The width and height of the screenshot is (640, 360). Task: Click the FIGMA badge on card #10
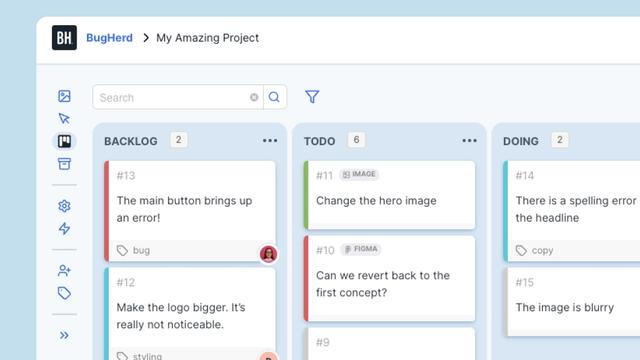pos(361,249)
